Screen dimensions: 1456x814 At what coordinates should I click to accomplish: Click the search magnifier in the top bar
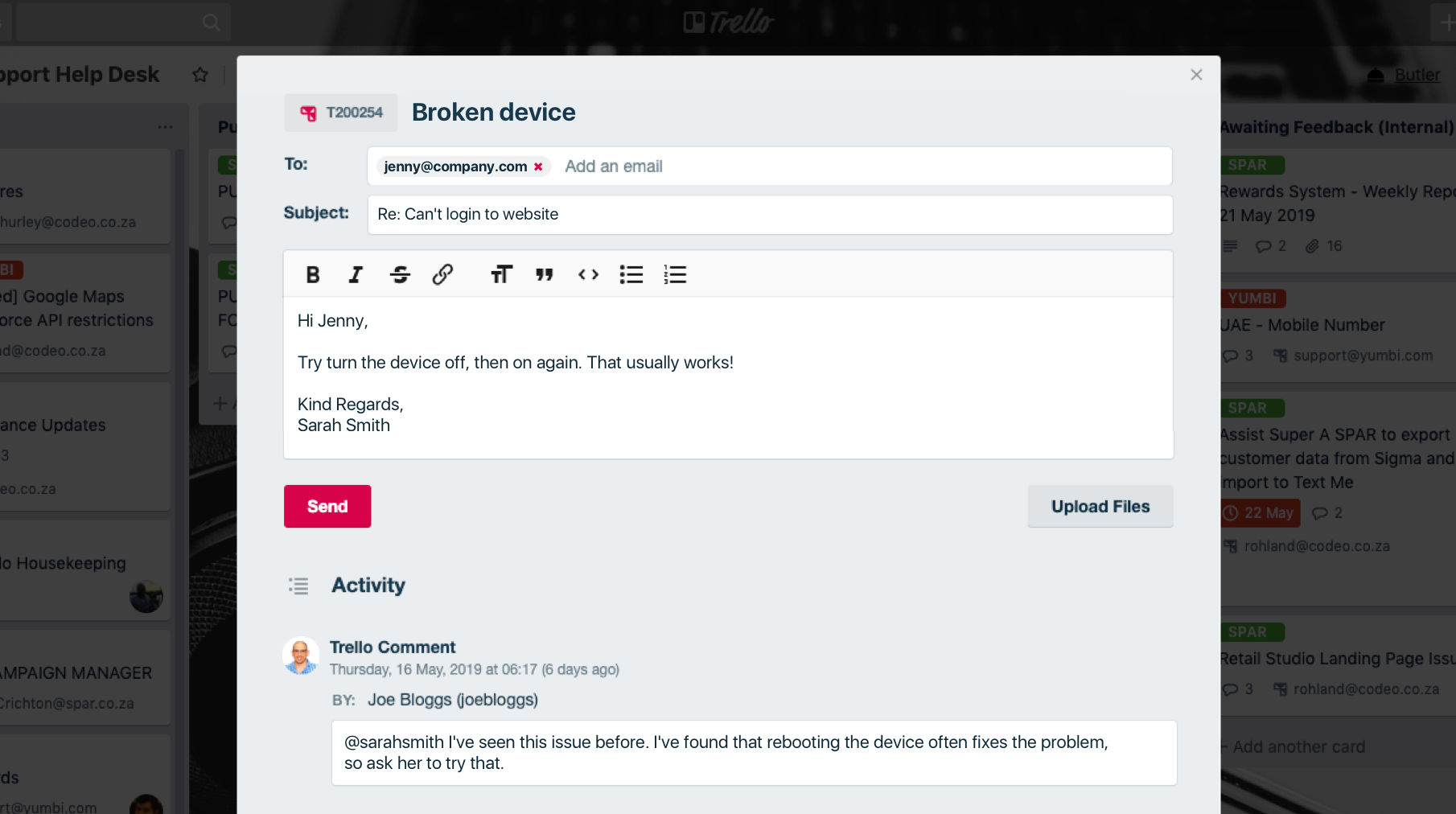(210, 22)
